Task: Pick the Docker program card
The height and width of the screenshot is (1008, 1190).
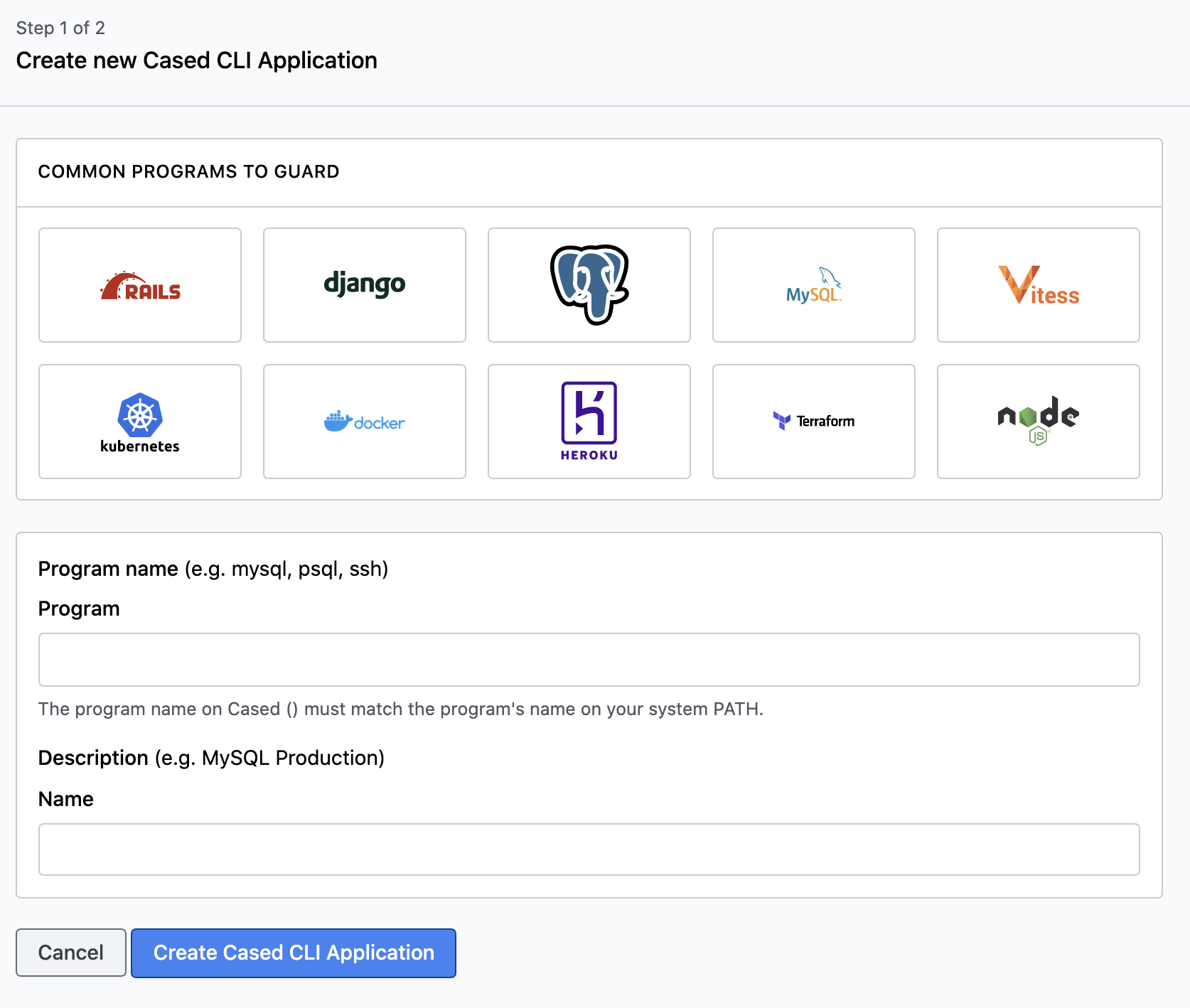Action: pyautogui.click(x=365, y=422)
